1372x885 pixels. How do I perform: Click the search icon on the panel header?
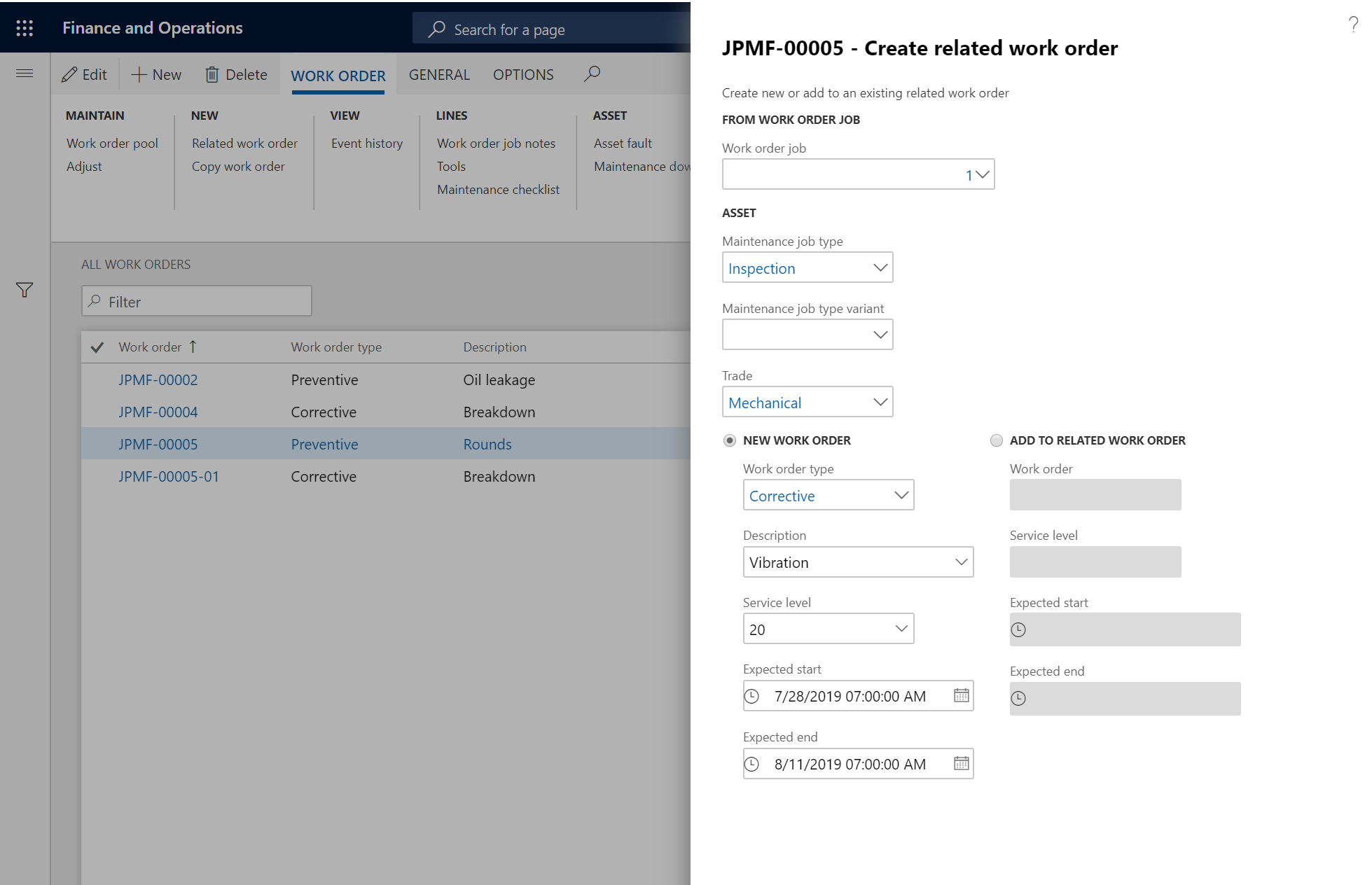(592, 74)
